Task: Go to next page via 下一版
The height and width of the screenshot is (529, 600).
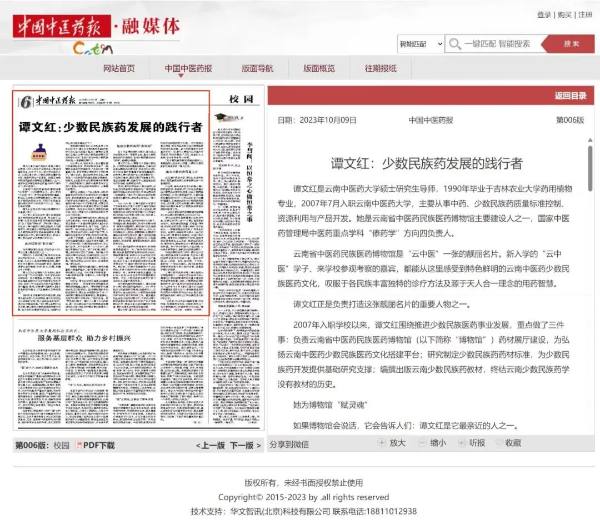Action: (x=243, y=445)
